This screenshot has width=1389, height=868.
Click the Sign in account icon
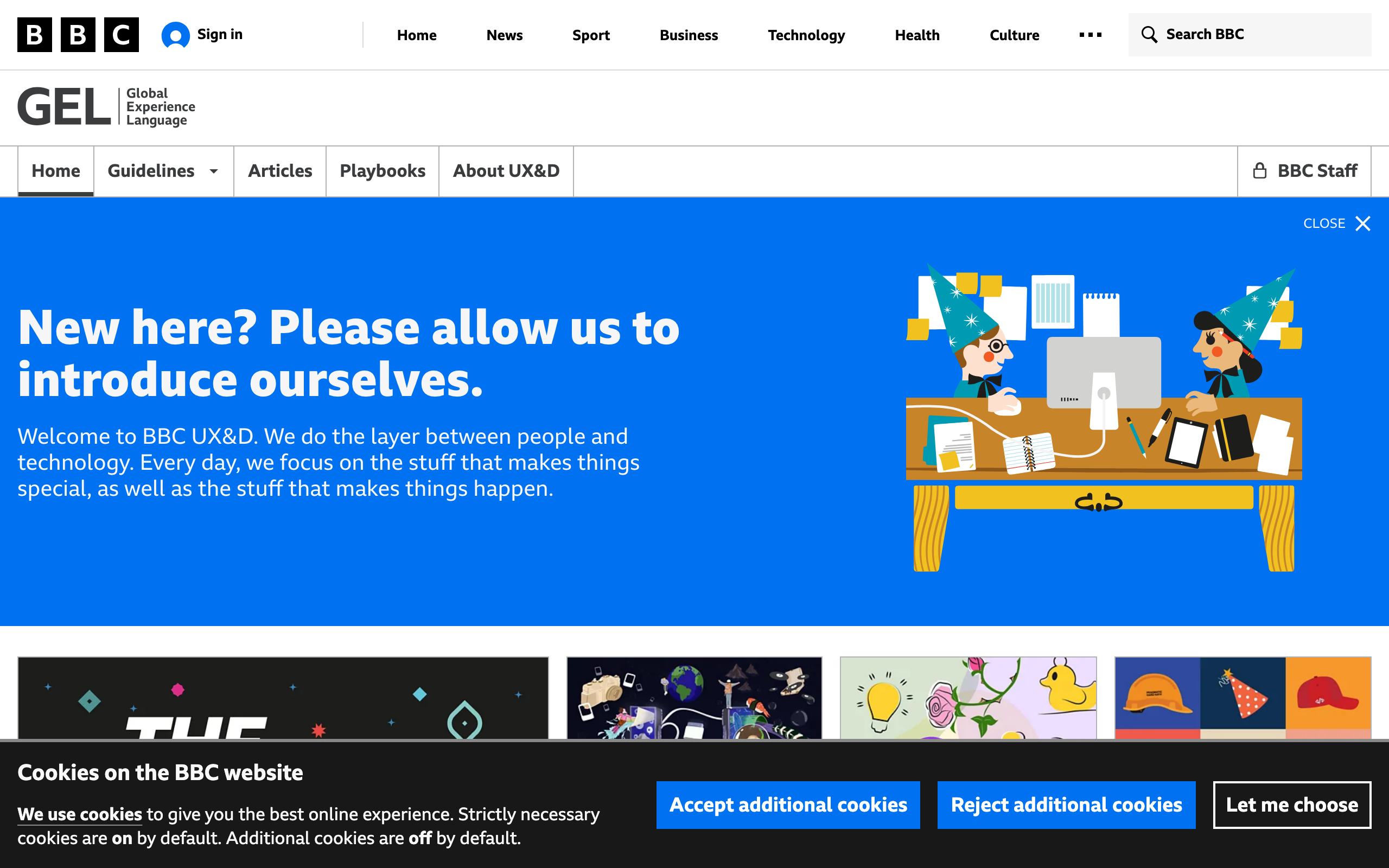[x=176, y=35]
